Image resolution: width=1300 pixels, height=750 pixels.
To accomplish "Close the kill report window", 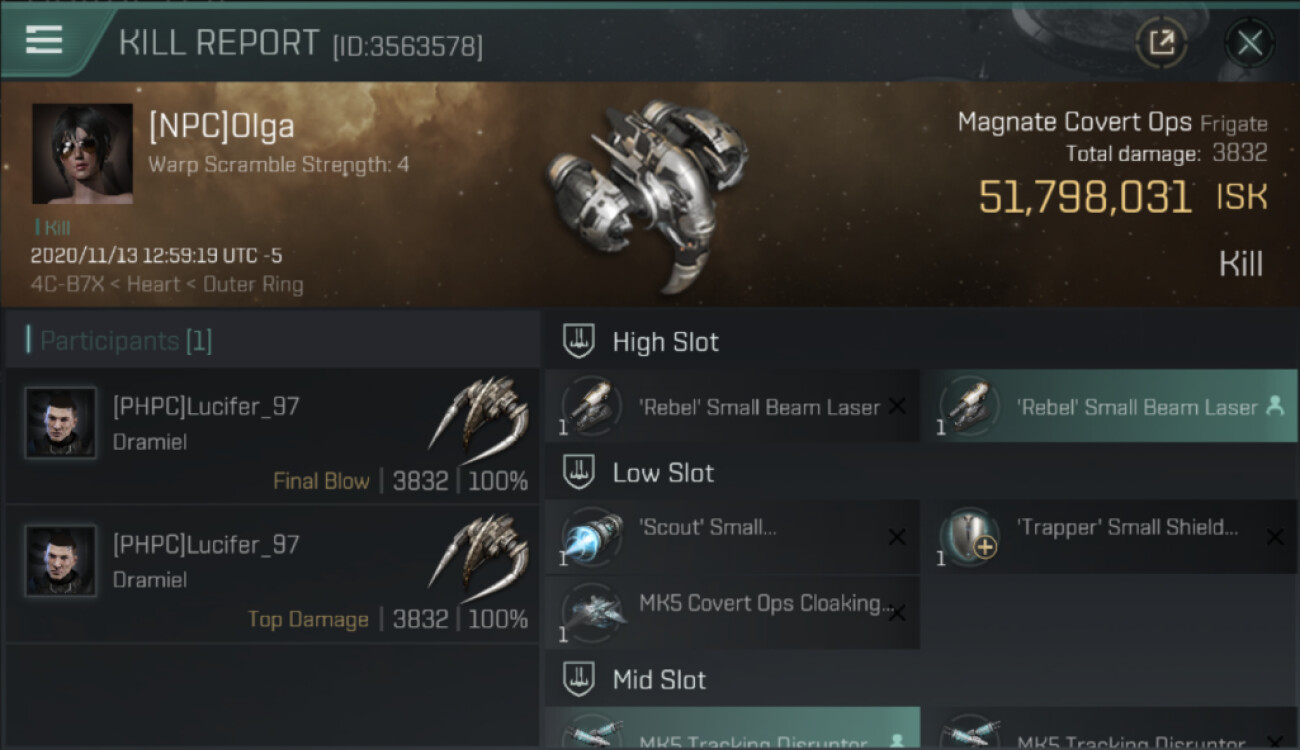I will [1249, 42].
